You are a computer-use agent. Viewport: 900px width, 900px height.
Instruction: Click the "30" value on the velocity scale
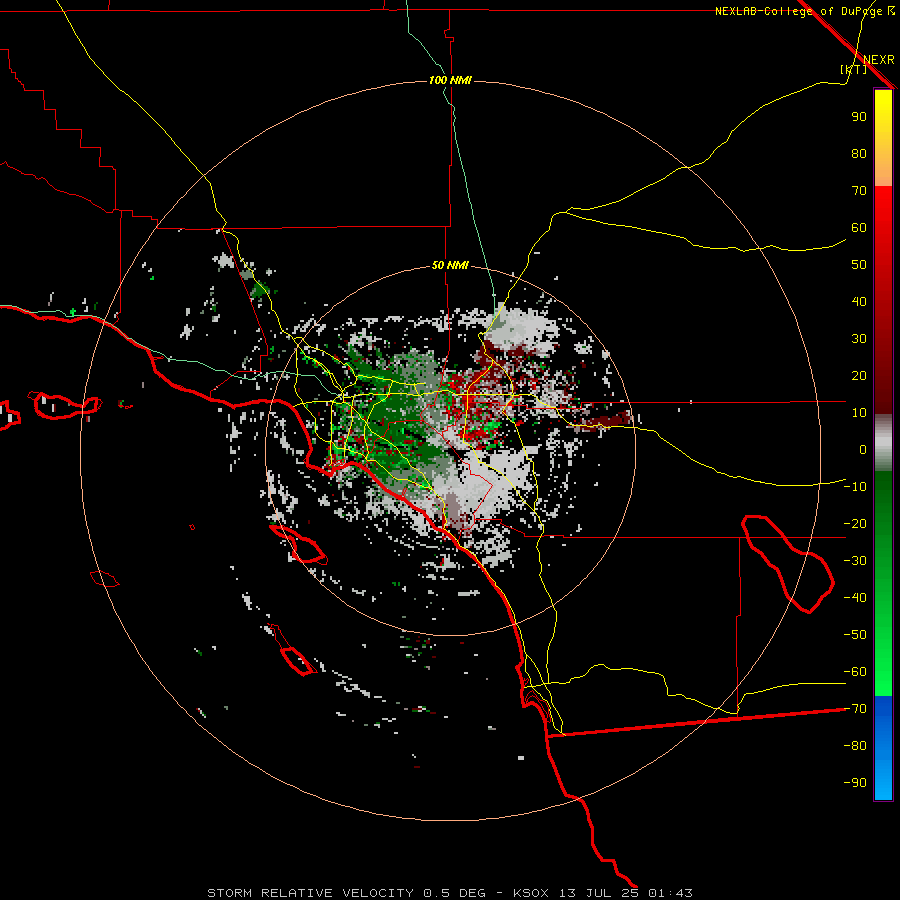859,339
